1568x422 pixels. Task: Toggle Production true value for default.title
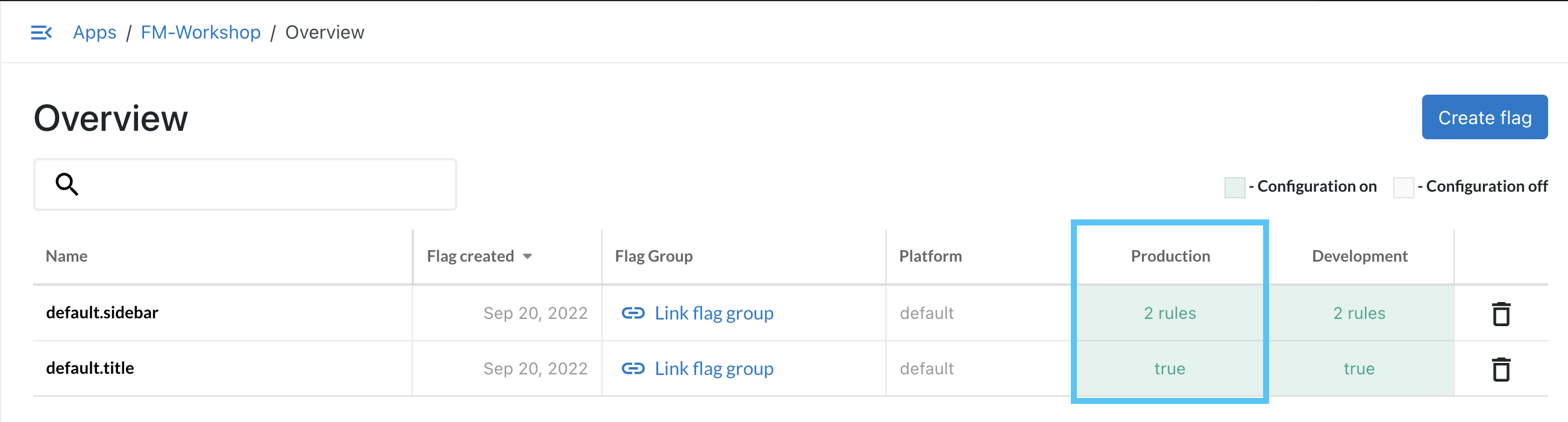[x=1169, y=368]
